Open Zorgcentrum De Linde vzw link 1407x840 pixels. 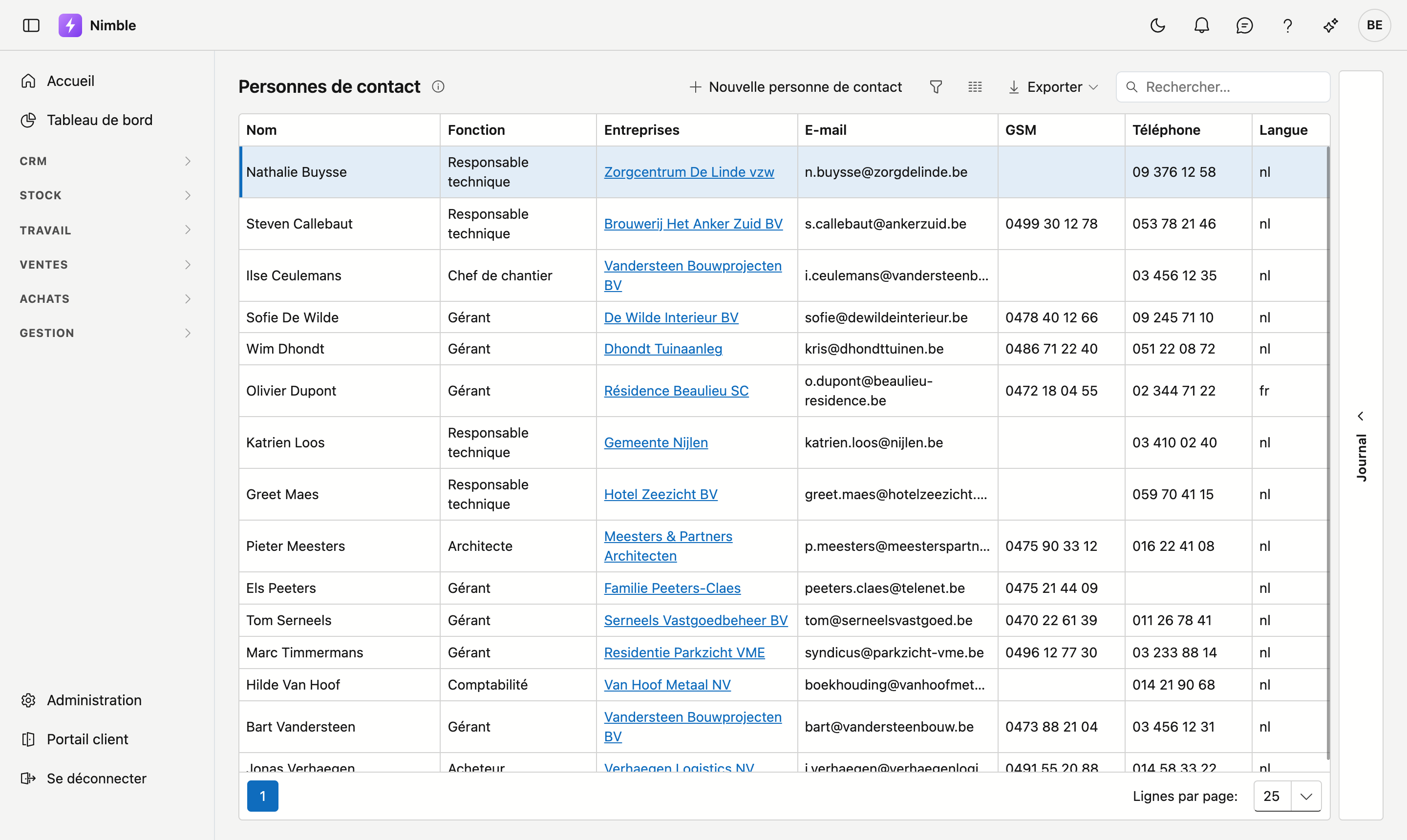(x=688, y=172)
